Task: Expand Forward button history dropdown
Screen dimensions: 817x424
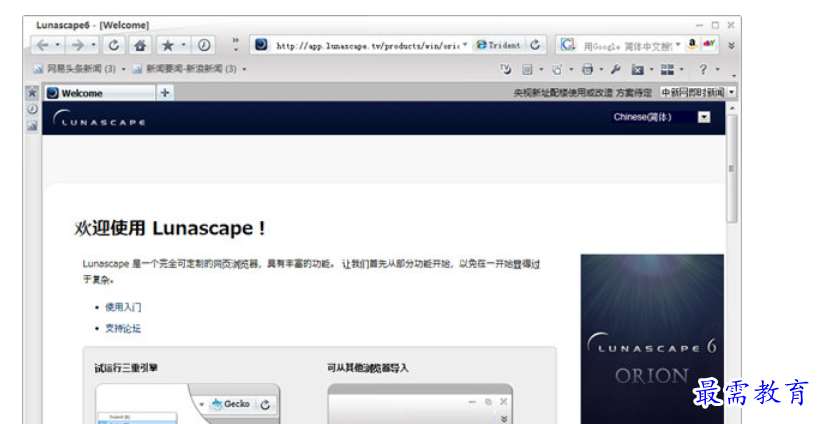Action: [x=93, y=45]
